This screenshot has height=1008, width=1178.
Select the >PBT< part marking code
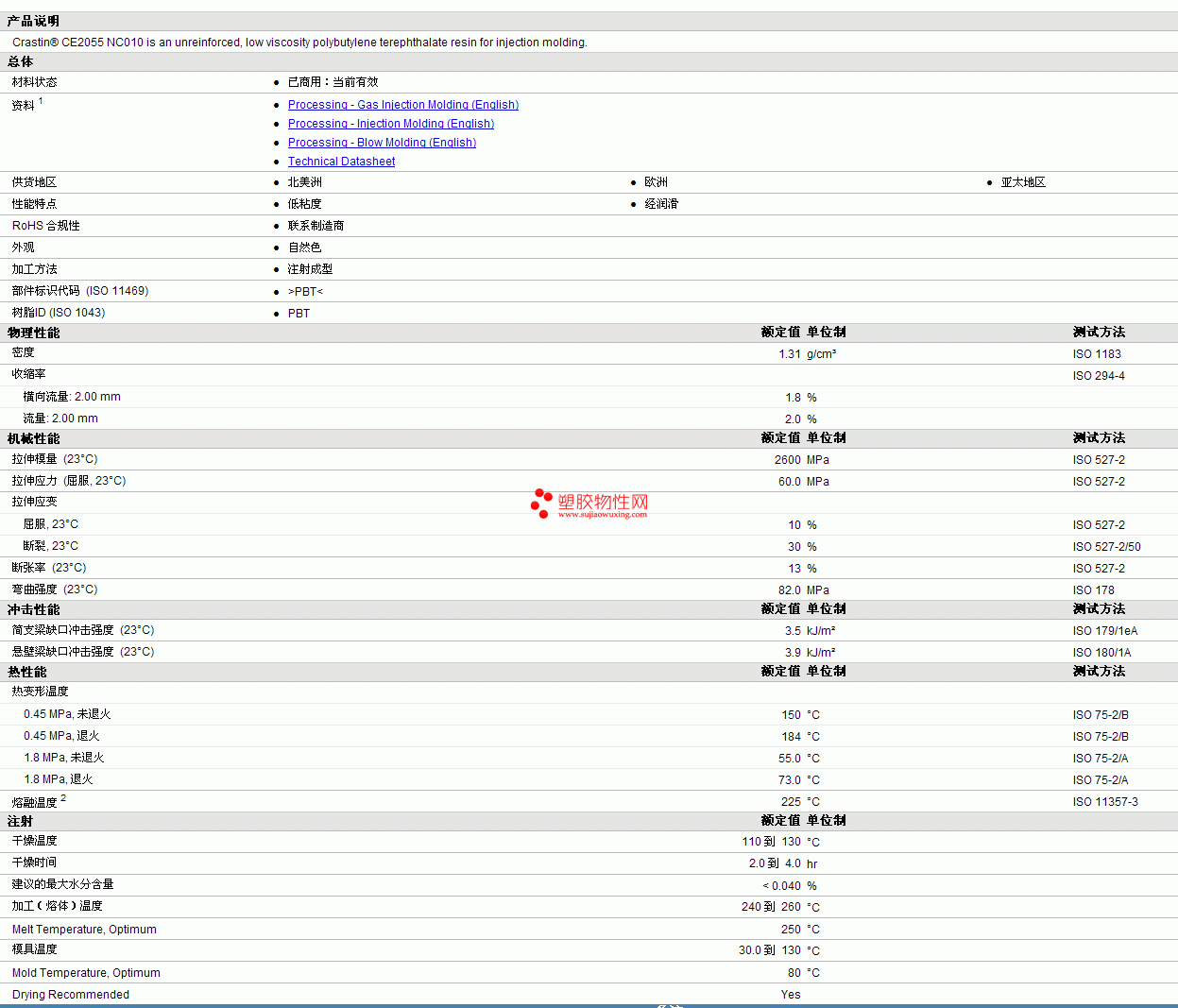[x=305, y=292]
